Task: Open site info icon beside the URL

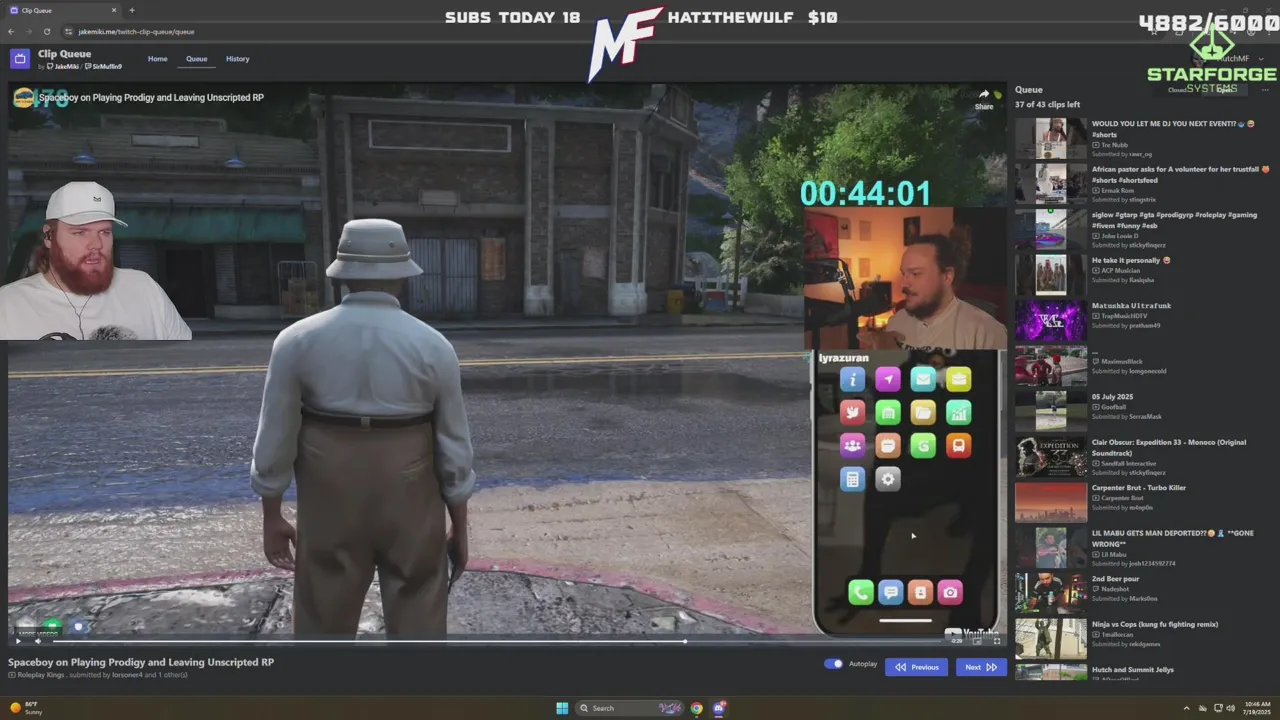Action: click(68, 32)
